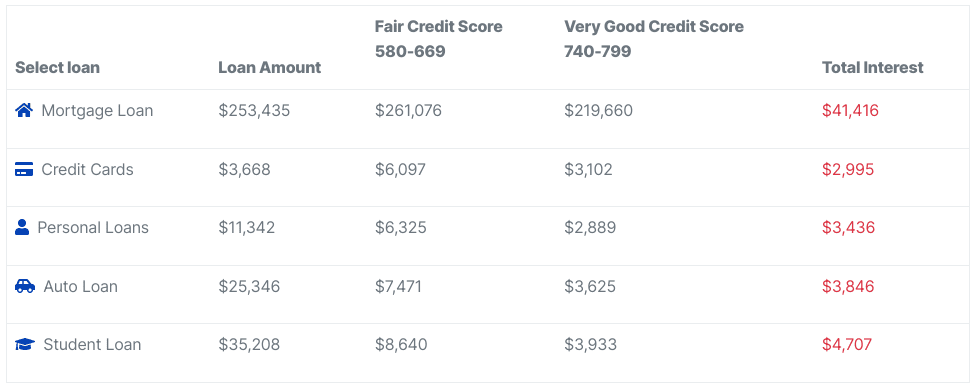Image resolution: width=976 pixels, height=388 pixels.
Task: Select the Credit Cards row label
Action: [87, 169]
